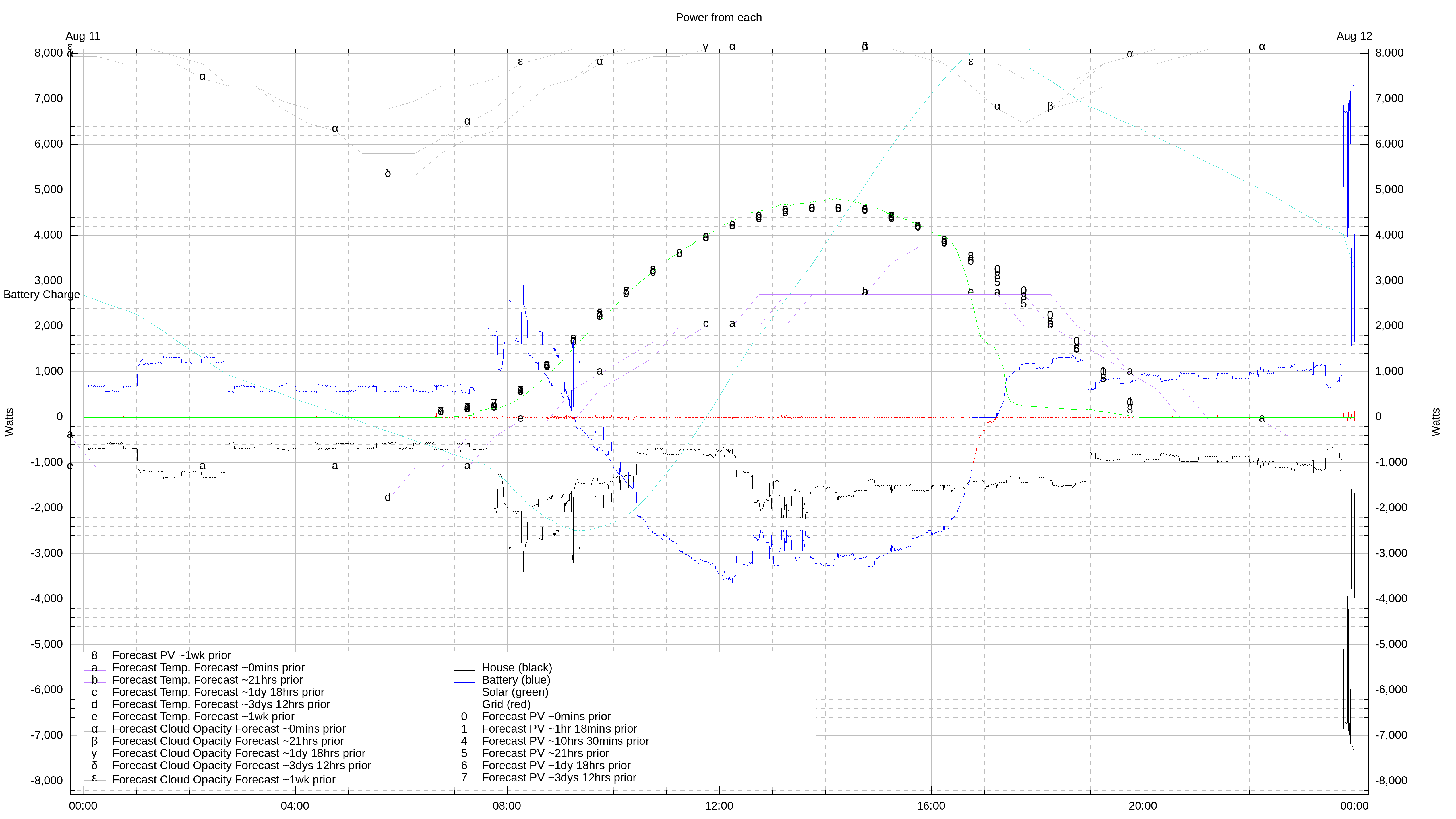The image size is (1456, 819).
Task: Select legend entry 'Battery (blue)'
Action: point(516,680)
